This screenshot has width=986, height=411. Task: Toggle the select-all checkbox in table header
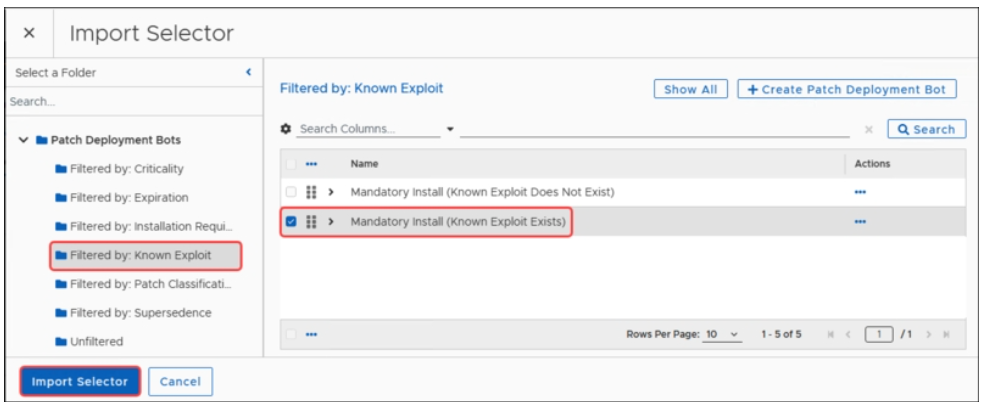point(291,164)
